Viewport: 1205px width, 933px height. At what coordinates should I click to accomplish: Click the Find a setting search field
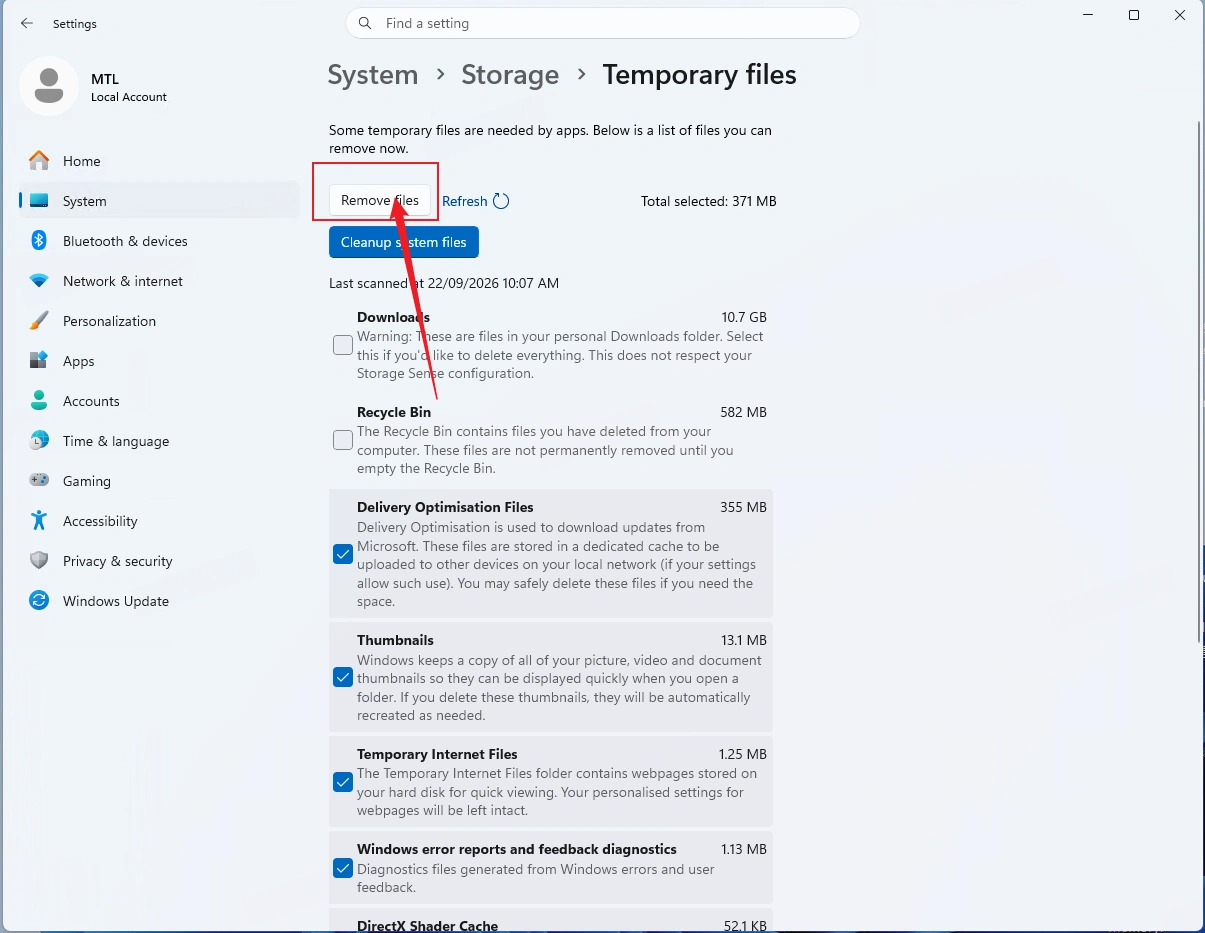603,23
